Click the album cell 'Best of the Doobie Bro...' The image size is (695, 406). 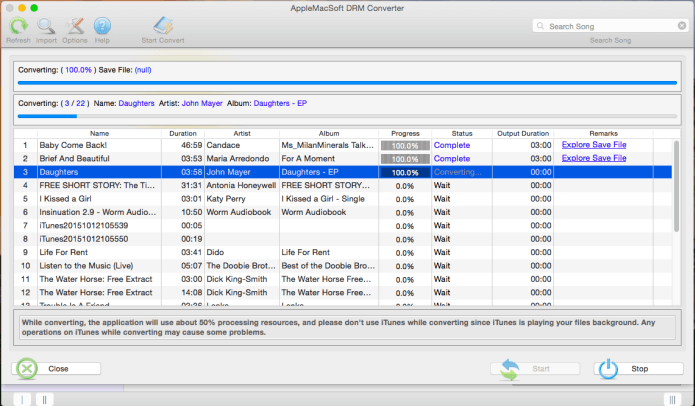coord(328,265)
